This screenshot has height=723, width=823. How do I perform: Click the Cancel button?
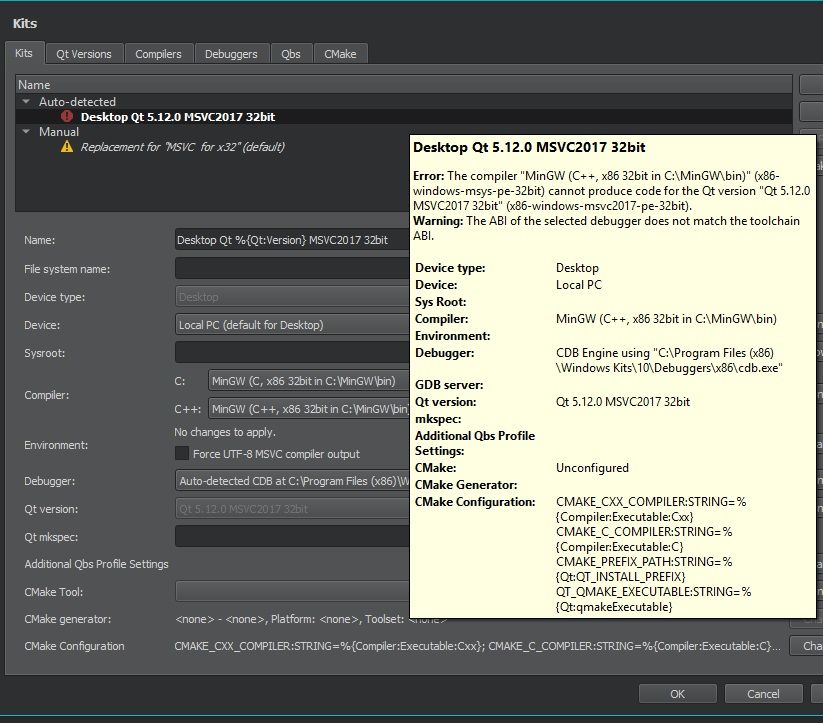(763, 694)
